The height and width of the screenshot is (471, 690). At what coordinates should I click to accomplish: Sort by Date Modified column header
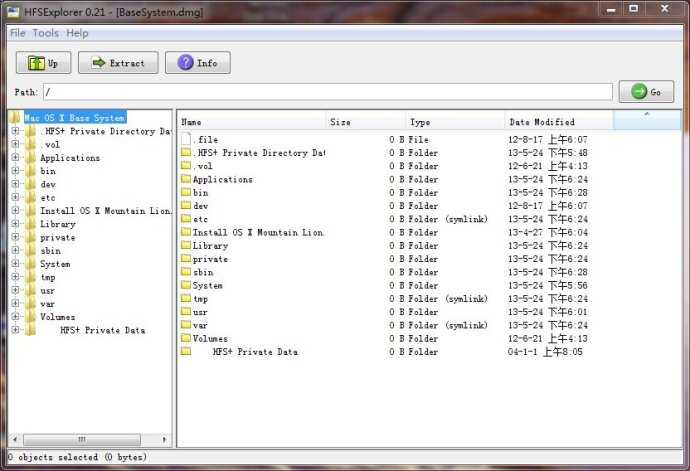pos(559,122)
